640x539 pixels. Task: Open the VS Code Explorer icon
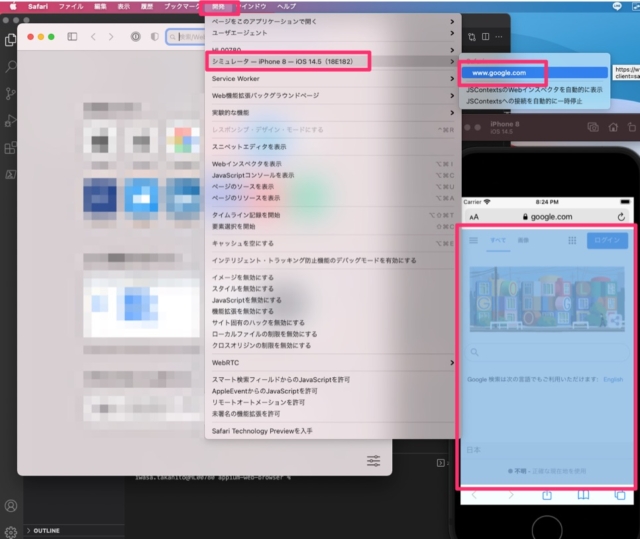pos(10,40)
